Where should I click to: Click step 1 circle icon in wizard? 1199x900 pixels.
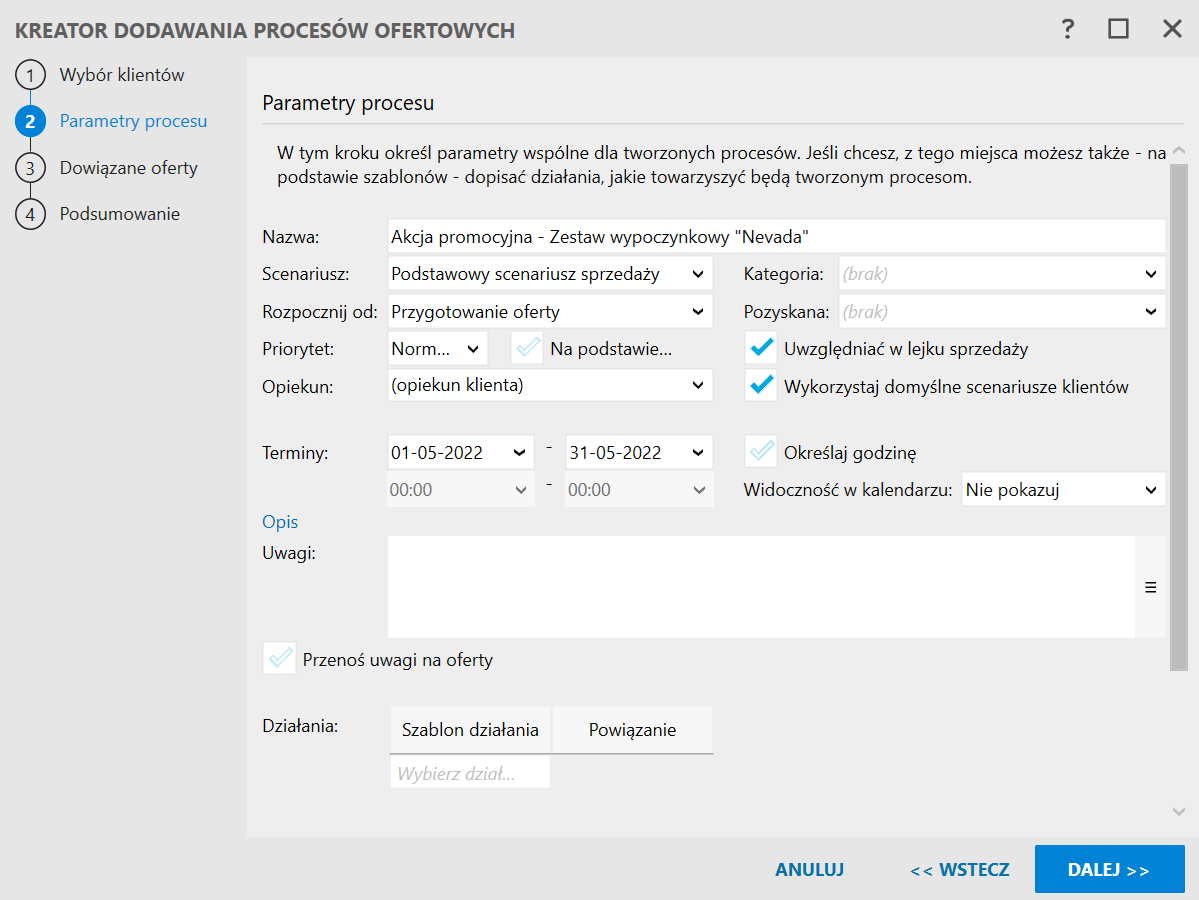(x=30, y=75)
